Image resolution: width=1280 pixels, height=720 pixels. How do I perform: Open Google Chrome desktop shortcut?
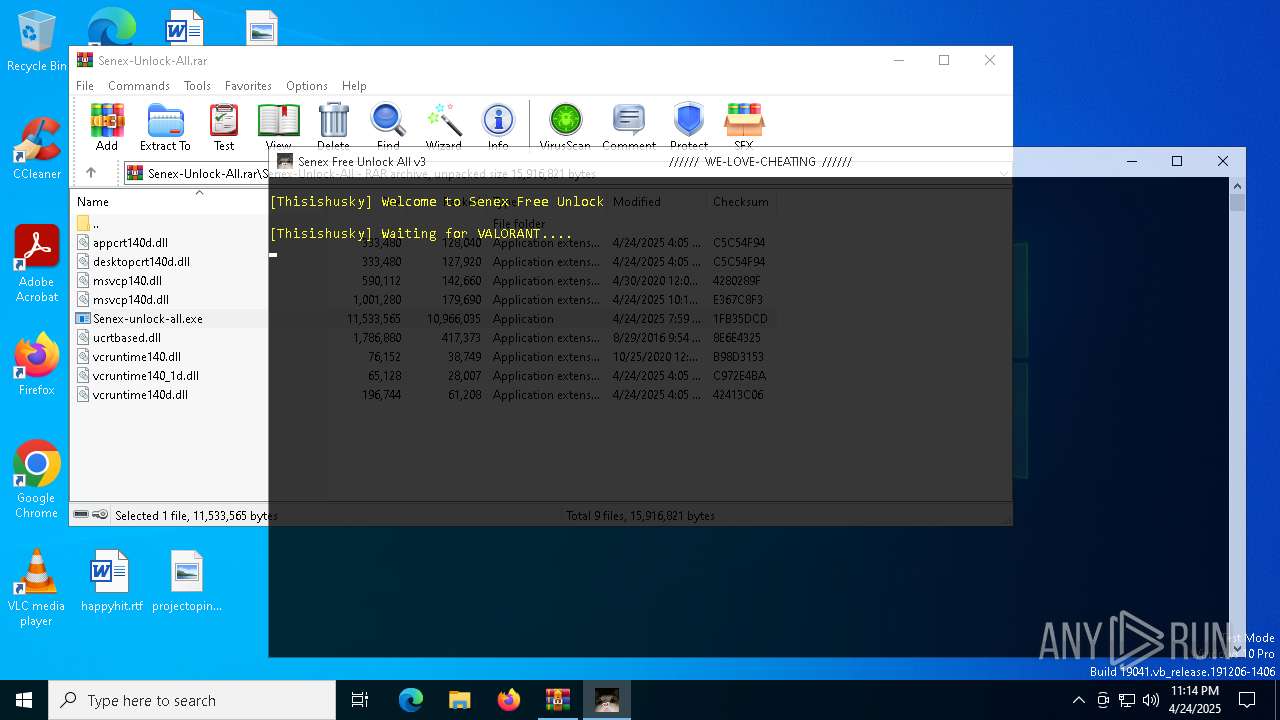(x=36, y=480)
